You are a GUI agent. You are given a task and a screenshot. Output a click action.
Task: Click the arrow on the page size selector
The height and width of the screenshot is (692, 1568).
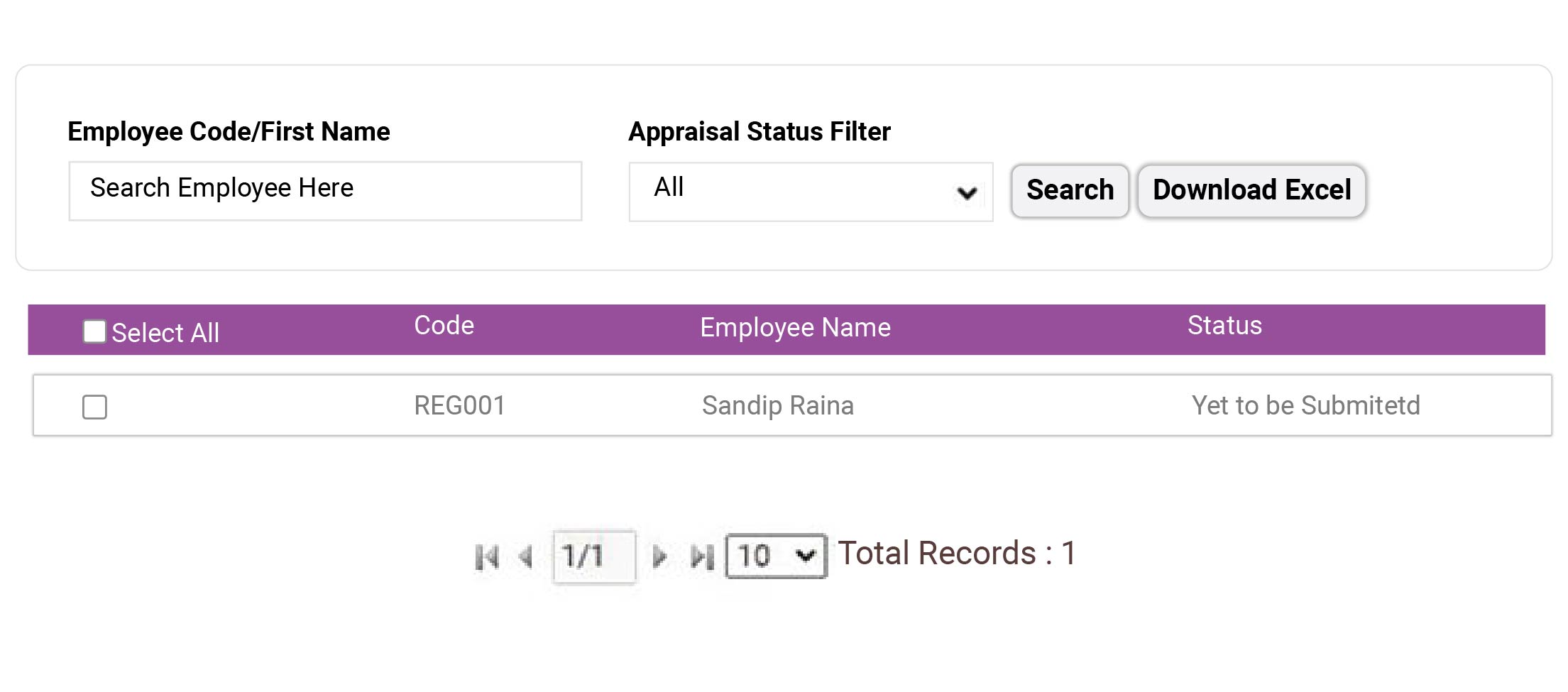(x=804, y=556)
